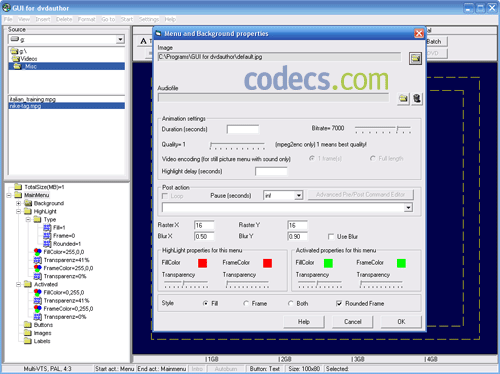Image resolution: width=500 pixels, height=374 pixels.
Task: Toggle the Use Blur checkbox
Action: click(331, 237)
